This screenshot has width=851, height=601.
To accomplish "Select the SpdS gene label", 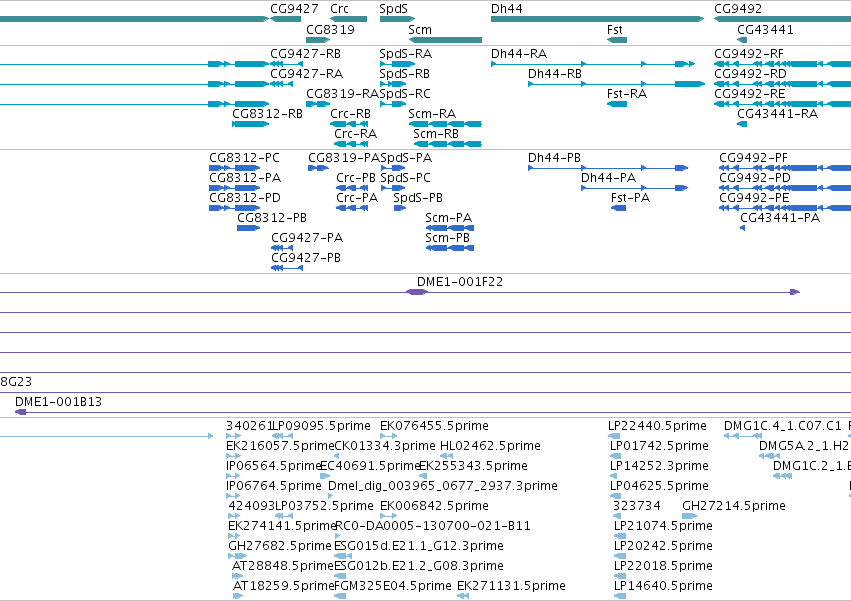I will pos(393,9).
